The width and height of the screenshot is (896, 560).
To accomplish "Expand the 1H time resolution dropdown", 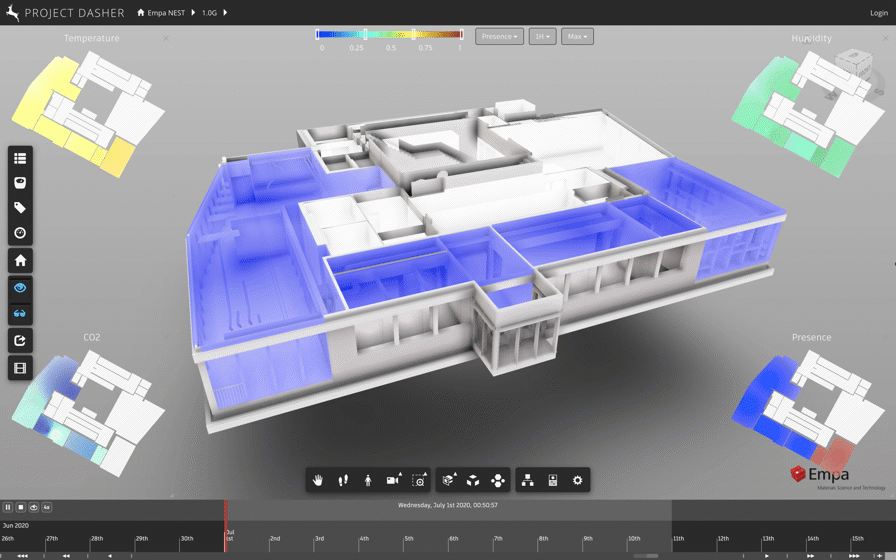I will pos(542,37).
